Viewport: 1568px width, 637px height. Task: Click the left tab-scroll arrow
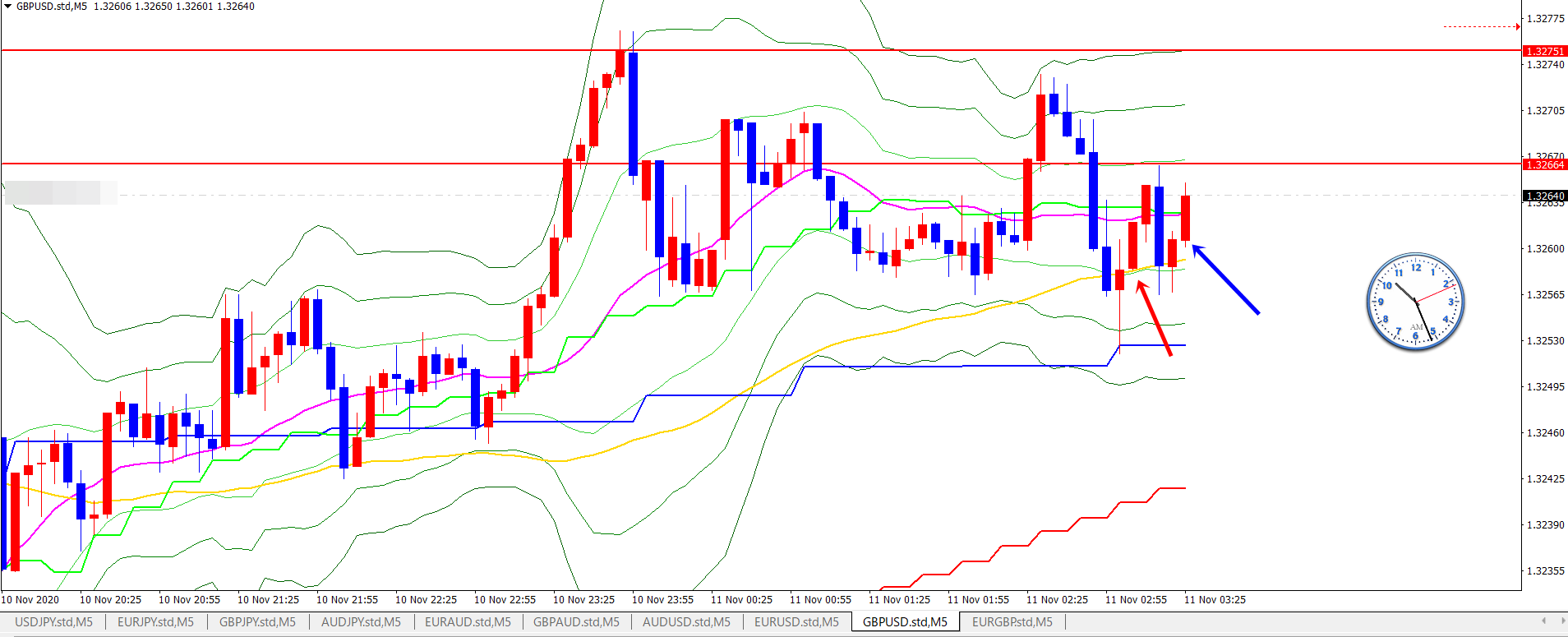pyautogui.click(x=1543, y=621)
